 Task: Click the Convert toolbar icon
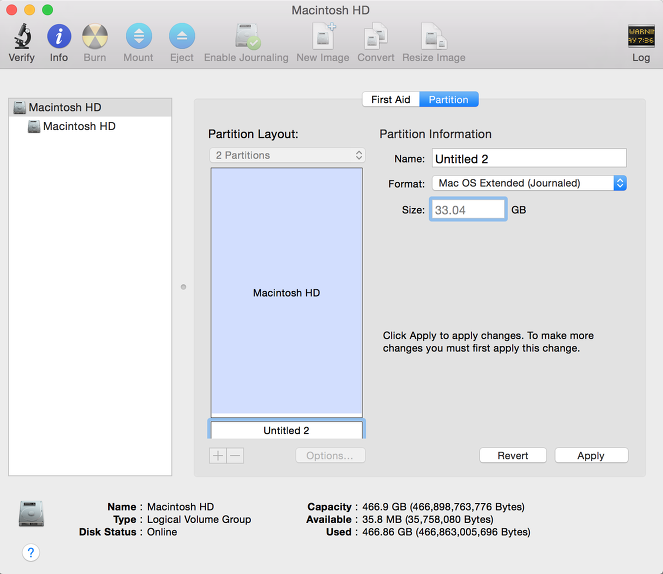click(375, 36)
